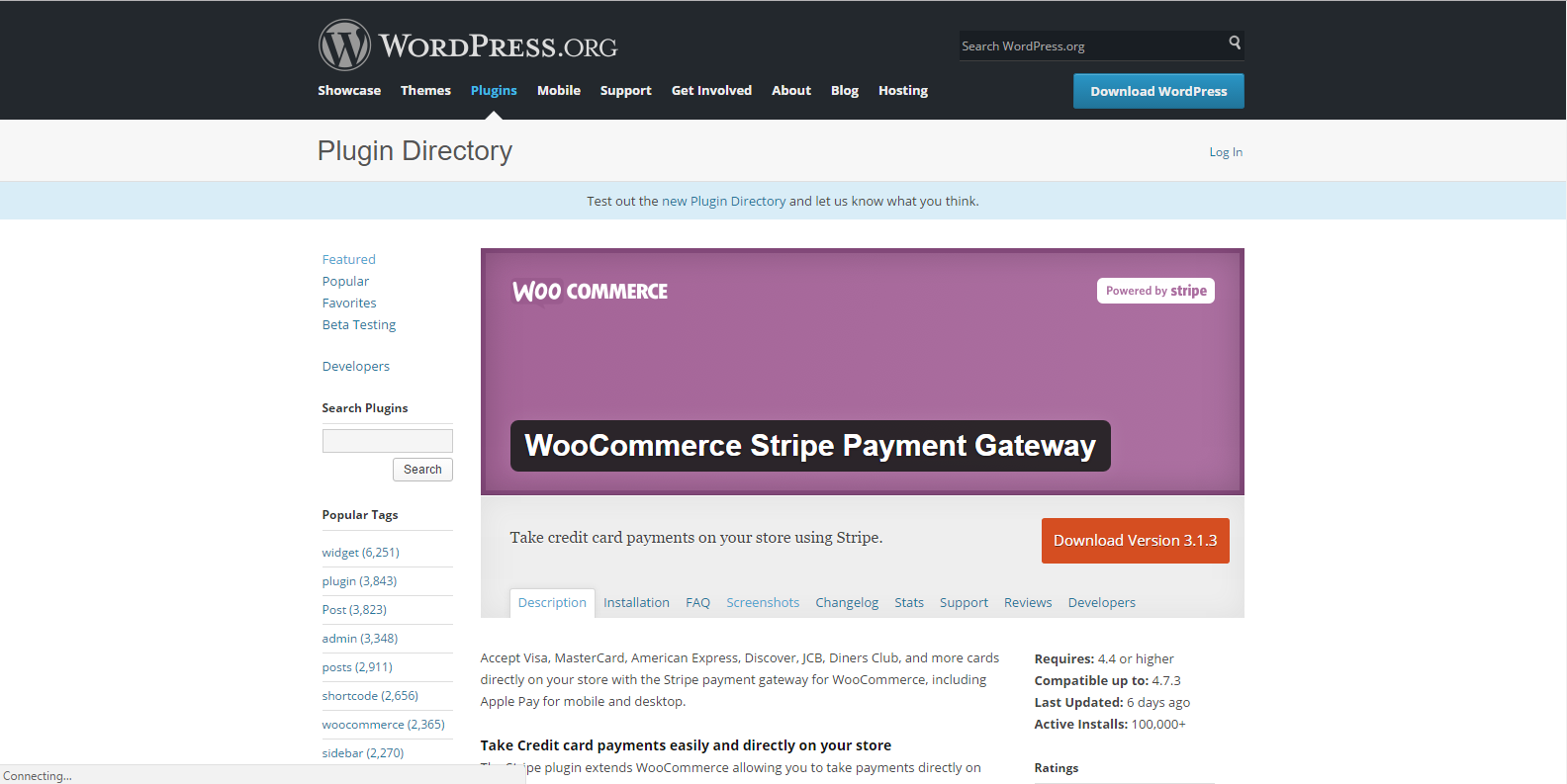The image size is (1567, 784).
Task: Open the Beta Testing link
Action: tap(359, 324)
